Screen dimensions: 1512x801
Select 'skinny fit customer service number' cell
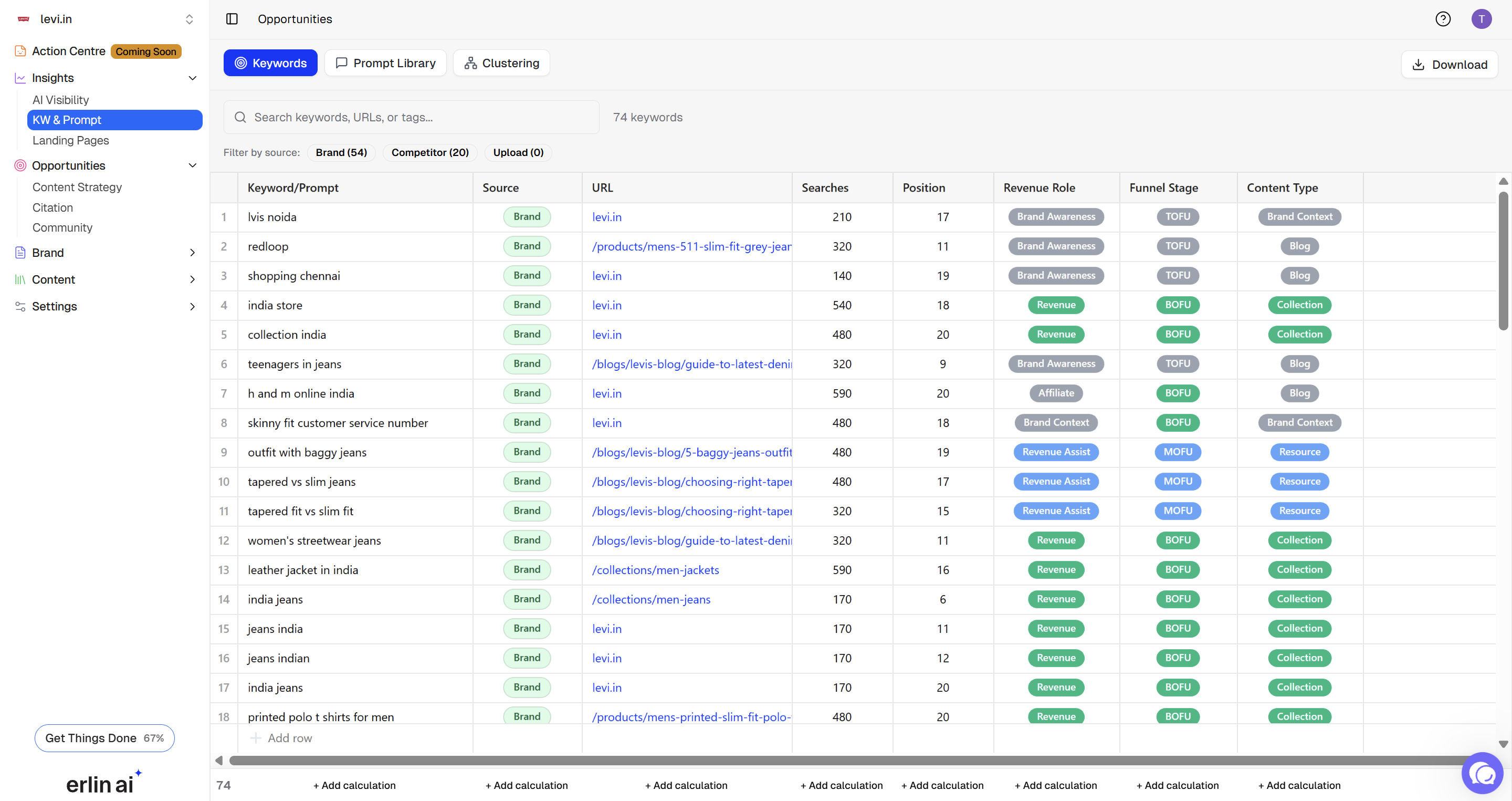click(x=355, y=423)
